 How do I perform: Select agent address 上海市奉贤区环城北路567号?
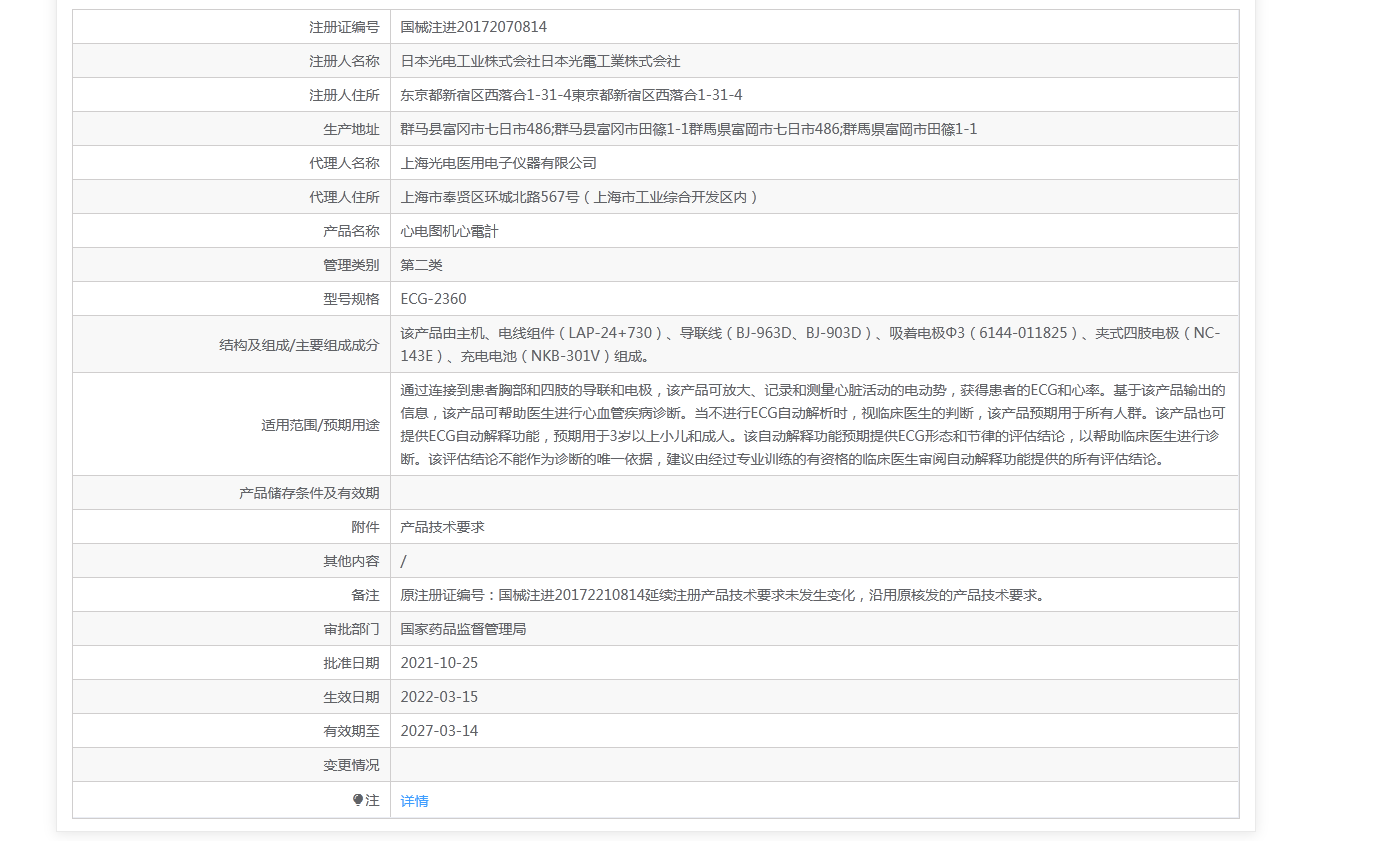[490, 197]
